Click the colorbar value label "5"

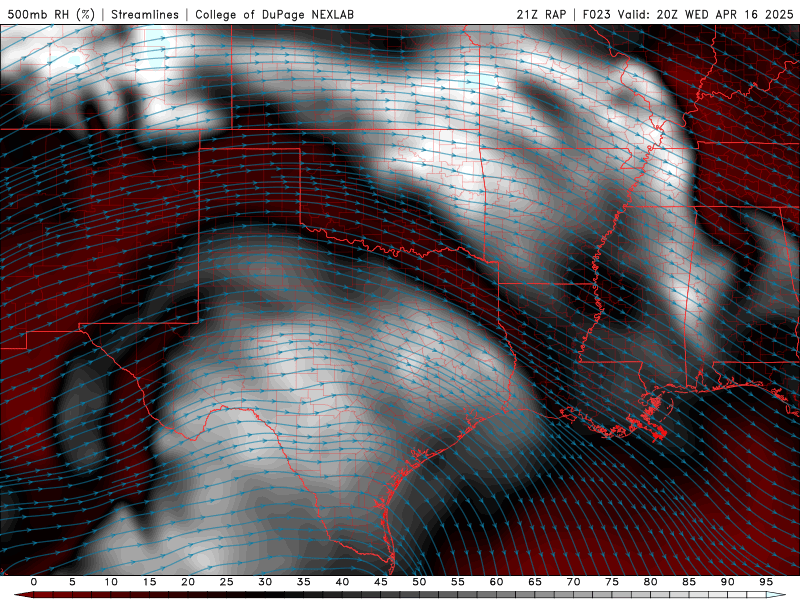coord(72,582)
